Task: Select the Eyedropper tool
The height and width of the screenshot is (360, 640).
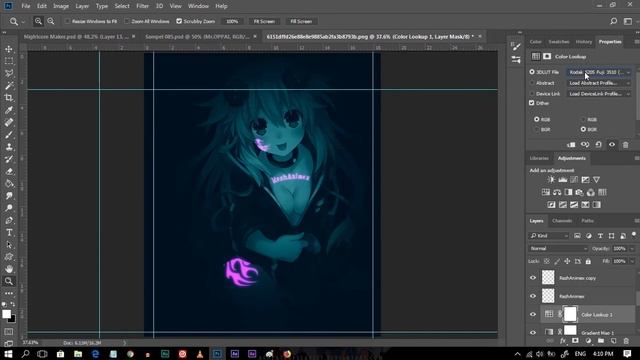Action: tap(9, 110)
